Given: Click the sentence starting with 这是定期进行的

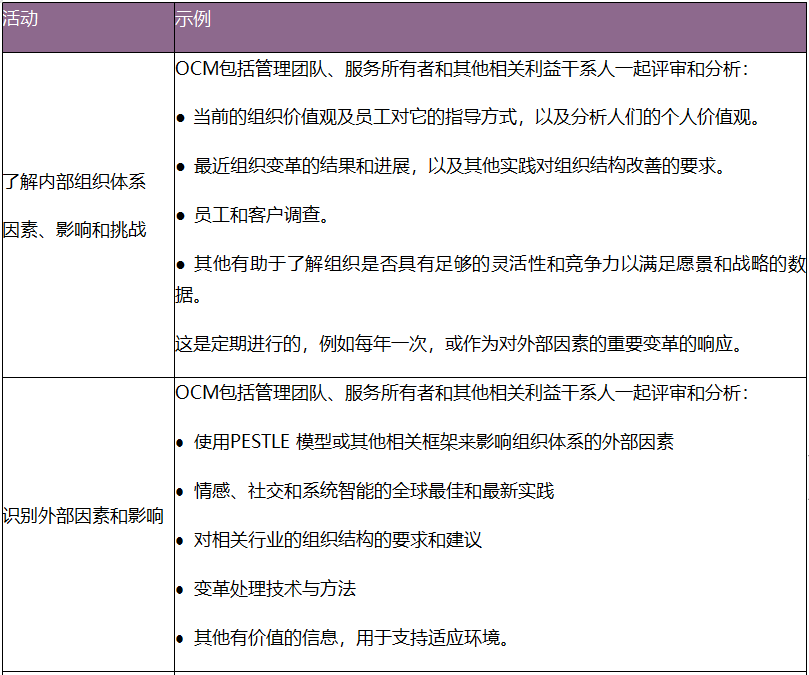Looking at the screenshot, I should click(x=459, y=345).
